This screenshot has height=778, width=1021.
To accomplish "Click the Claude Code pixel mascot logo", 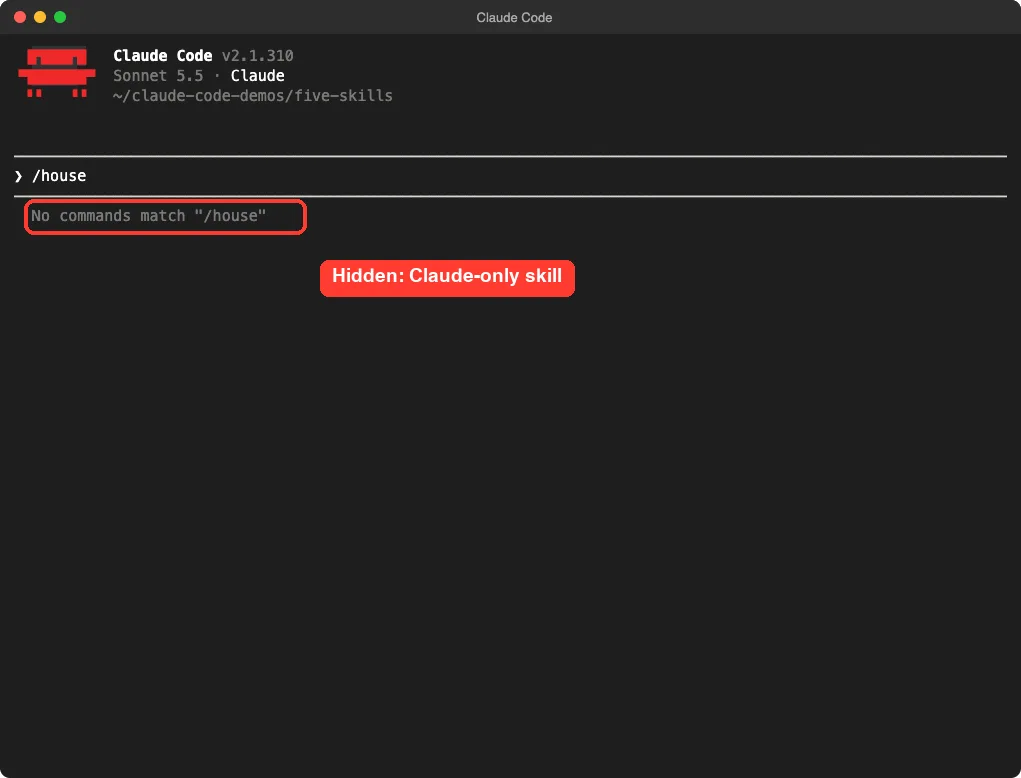I will (x=57, y=72).
